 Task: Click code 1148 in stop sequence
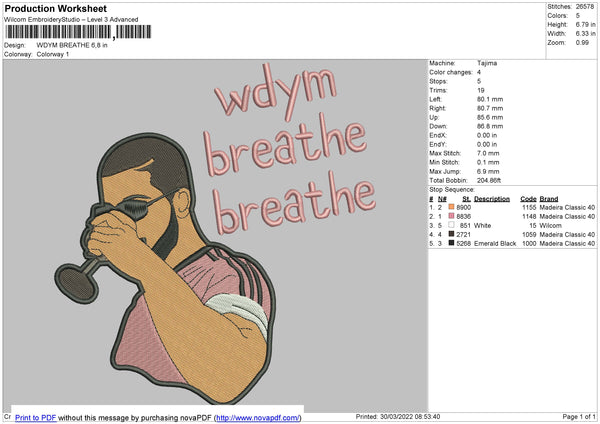(529, 217)
